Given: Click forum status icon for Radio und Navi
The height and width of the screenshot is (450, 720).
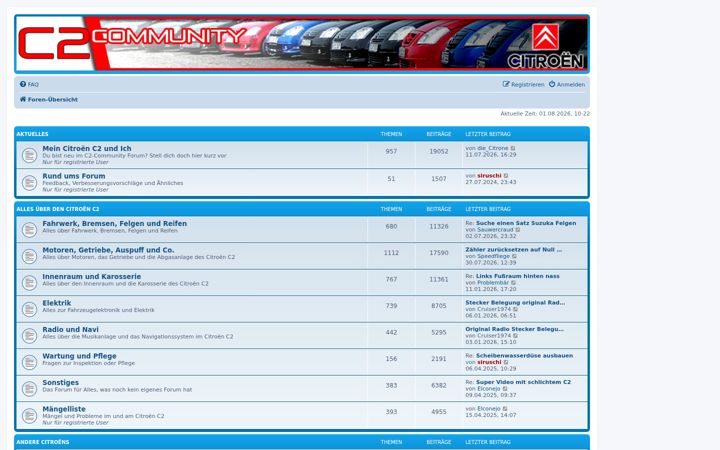Looking at the screenshot, I should tap(29, 336).
